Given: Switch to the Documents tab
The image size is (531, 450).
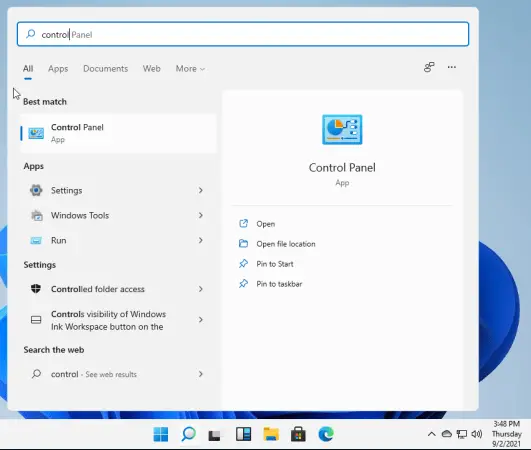Looking at the screenshot, I should [x=106, y=69].
